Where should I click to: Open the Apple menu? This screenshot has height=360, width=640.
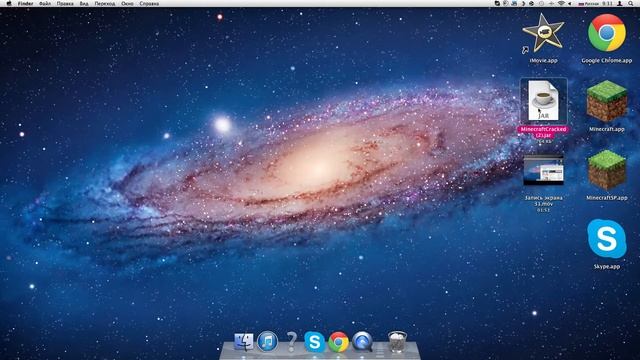[9, 3]
